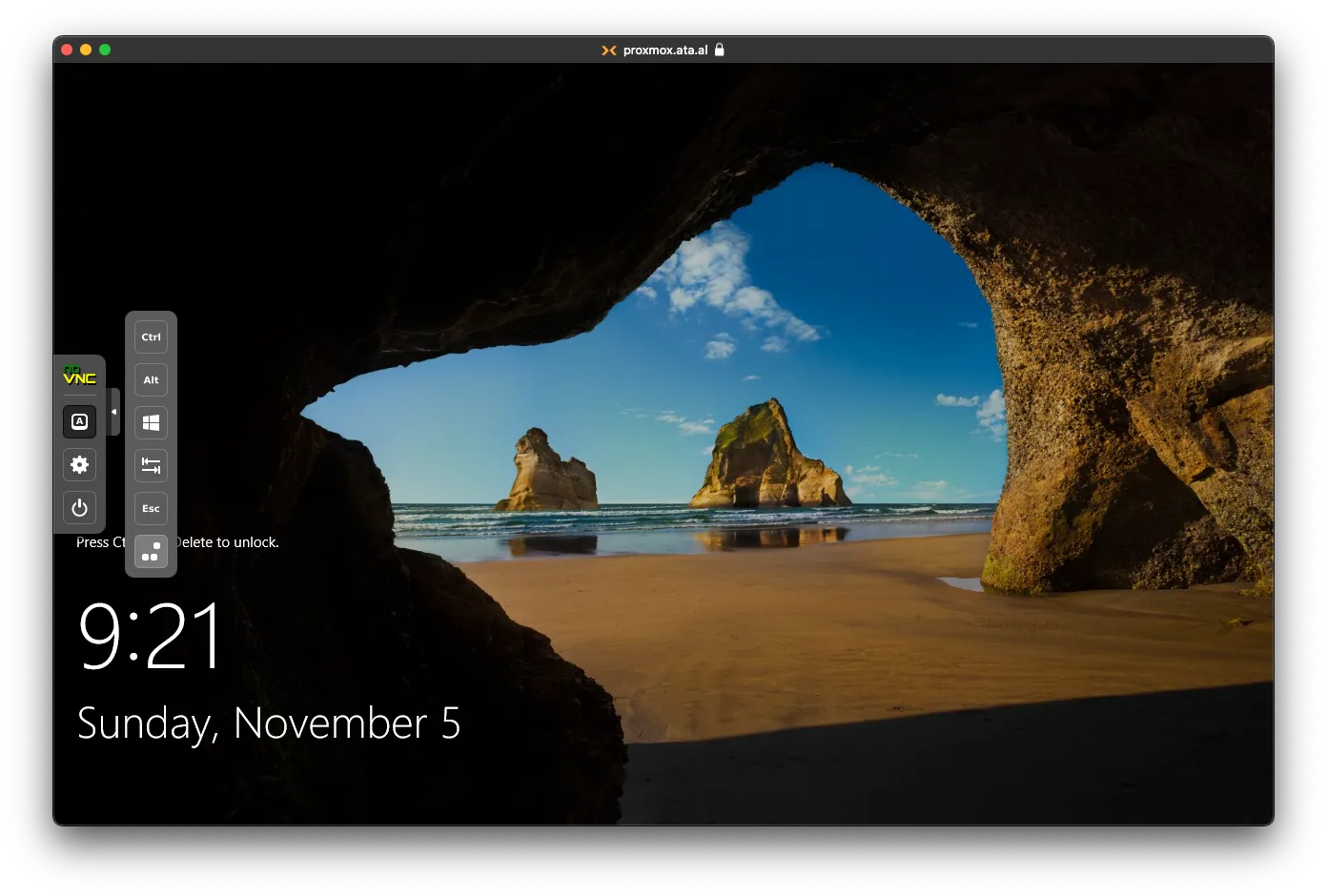Click the unlock instruction text
This screenshot has width=1327, height=896.
pos(177,542)
